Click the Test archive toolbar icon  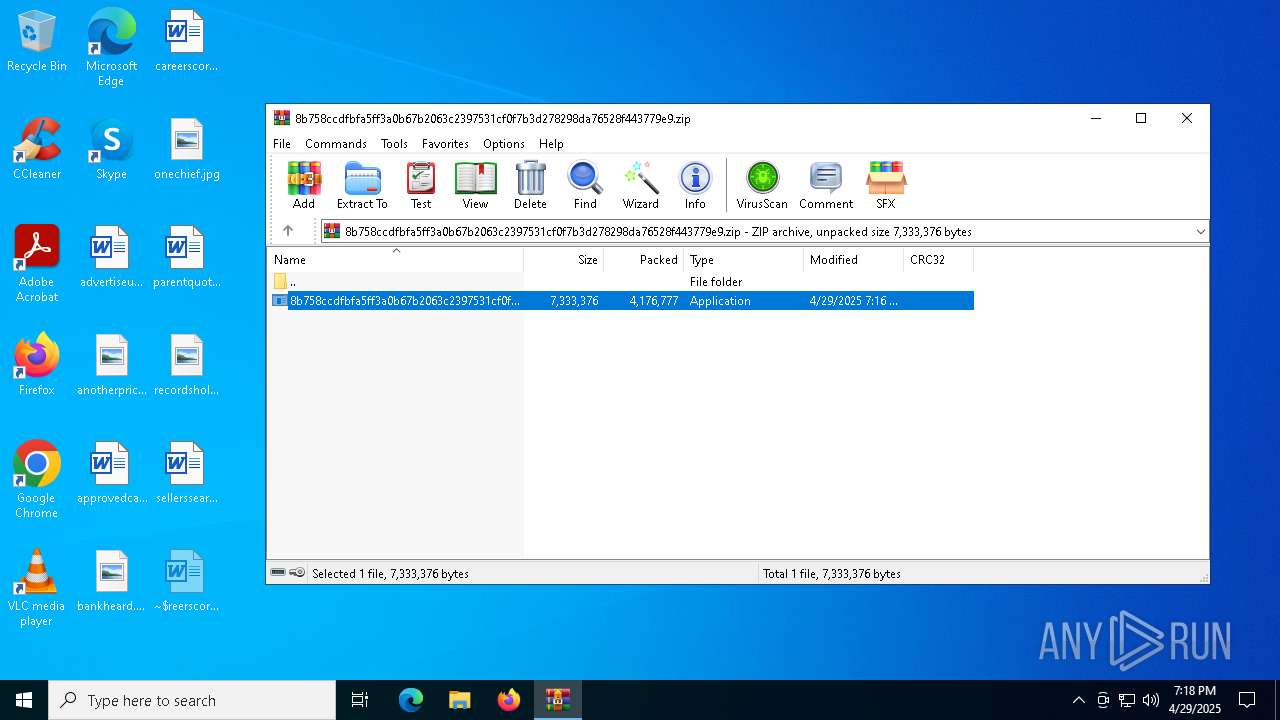coord(421,185)
